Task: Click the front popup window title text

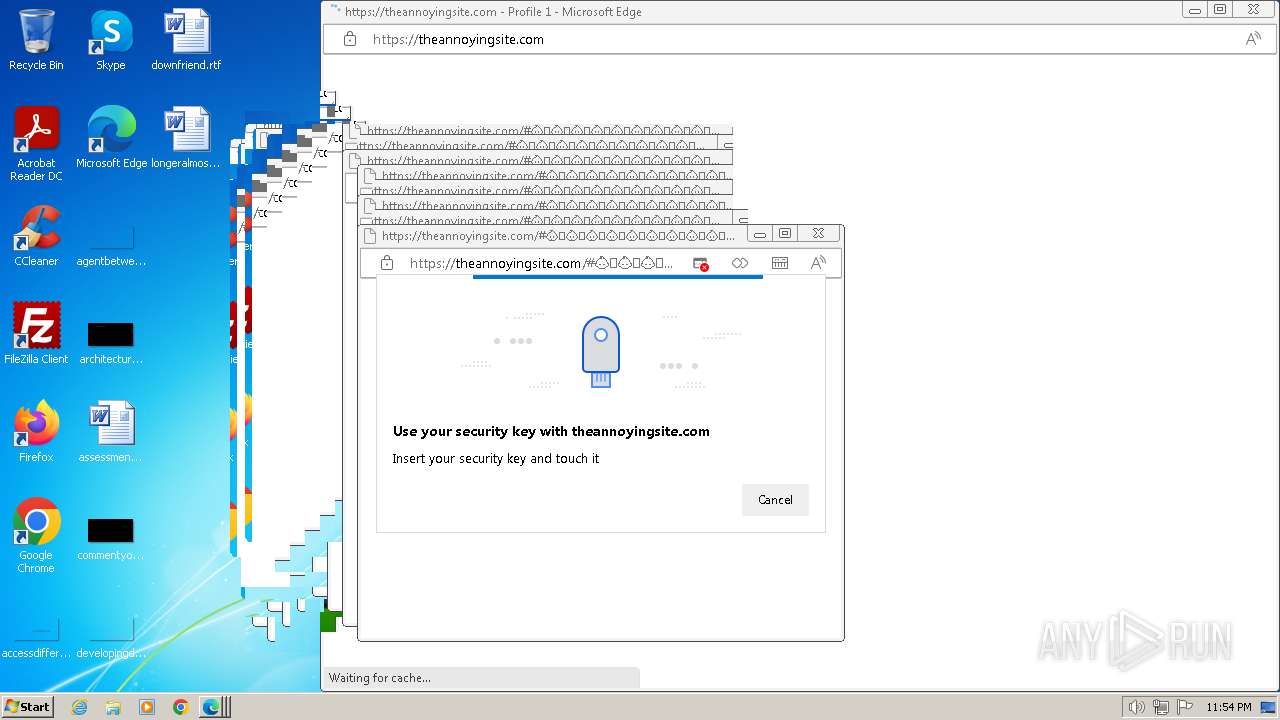Action: click(559, 236)
